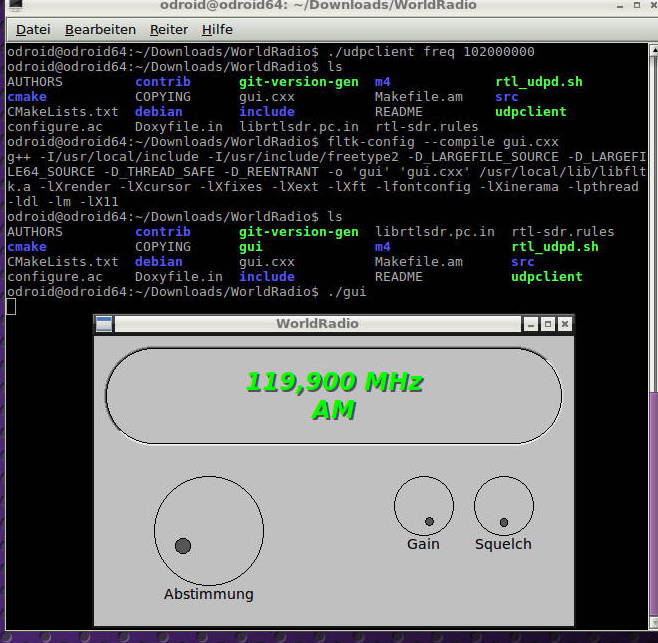The height and width of the screenshot is (643, 658).
Task: Open the Bearbeiten menu
Action: 100,30
